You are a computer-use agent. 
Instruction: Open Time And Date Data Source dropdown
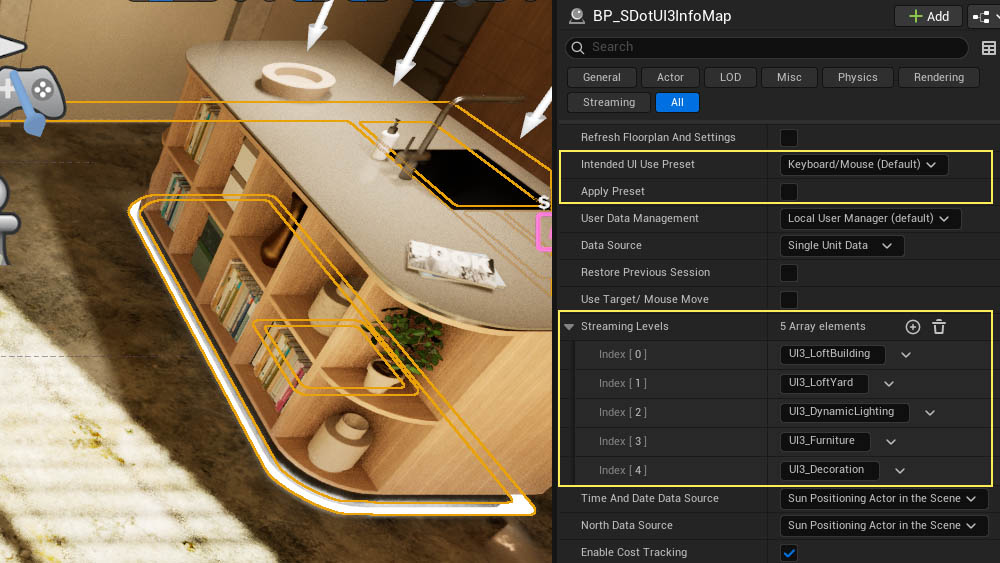884,499
